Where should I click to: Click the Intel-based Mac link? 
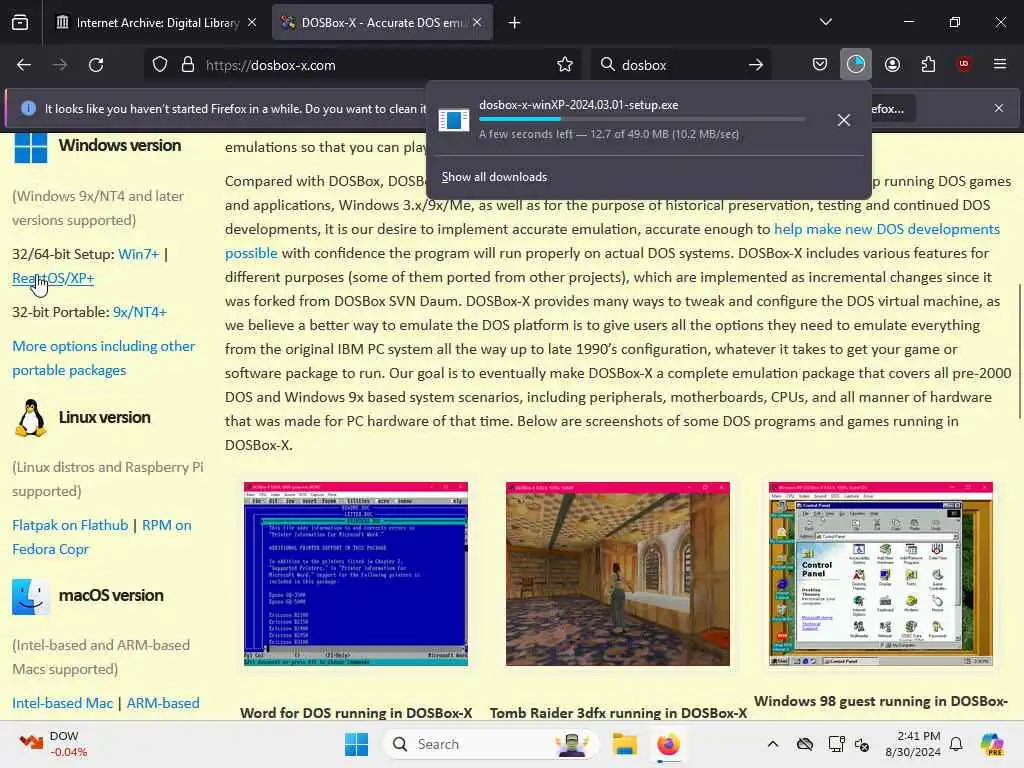[x=62, y=703]
